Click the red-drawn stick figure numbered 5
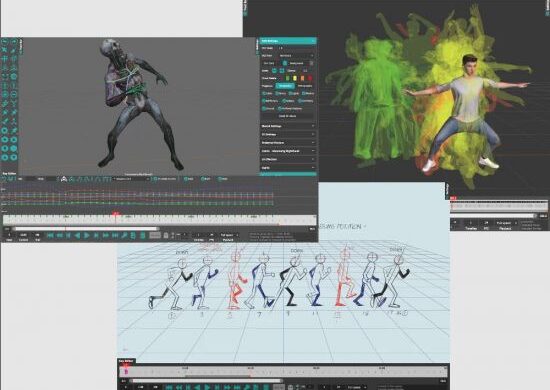This screenshot has height=390, width=550. 236,281
